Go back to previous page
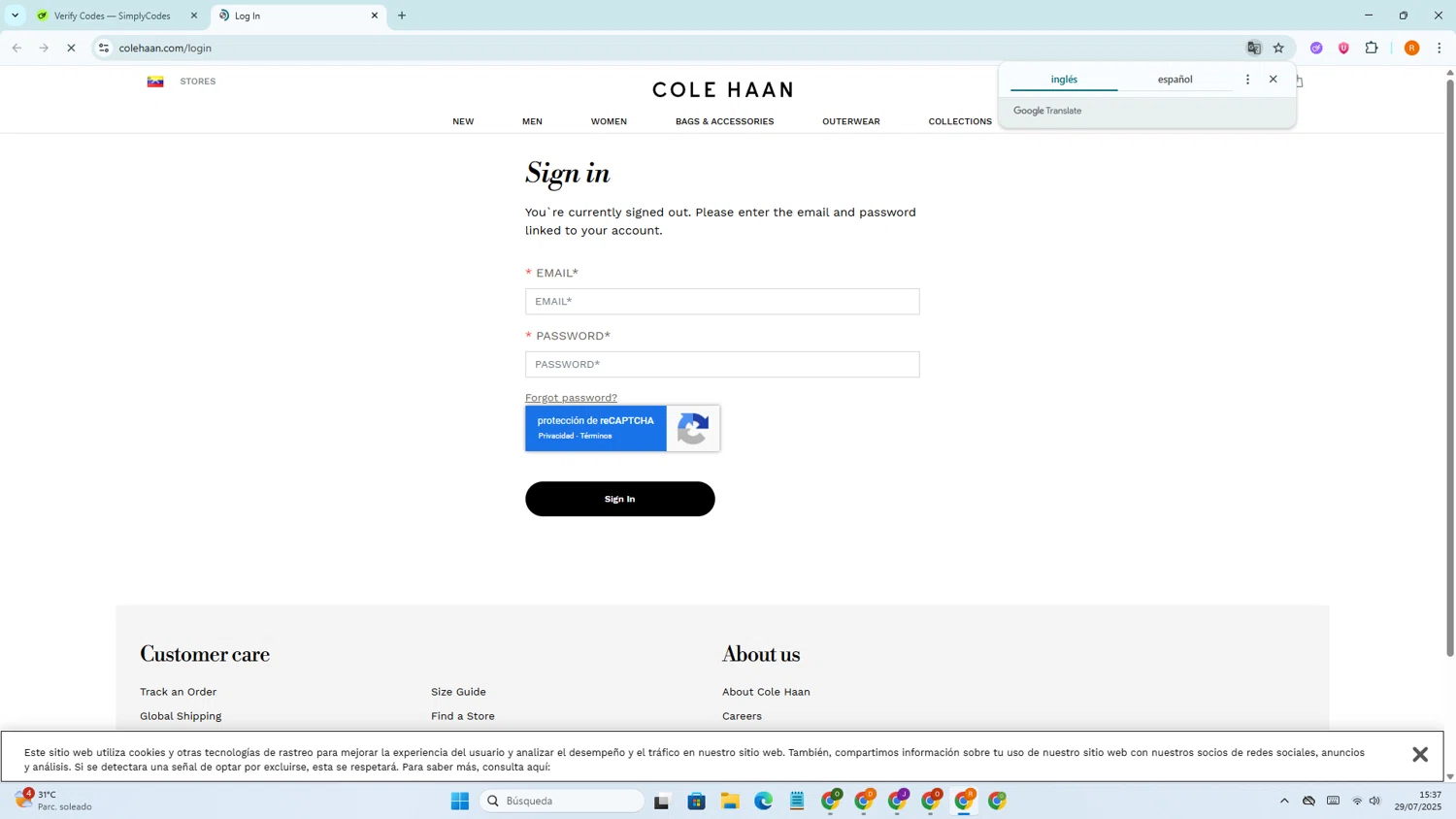This screenshot has height=819, width=1456. tap(17, 48)
